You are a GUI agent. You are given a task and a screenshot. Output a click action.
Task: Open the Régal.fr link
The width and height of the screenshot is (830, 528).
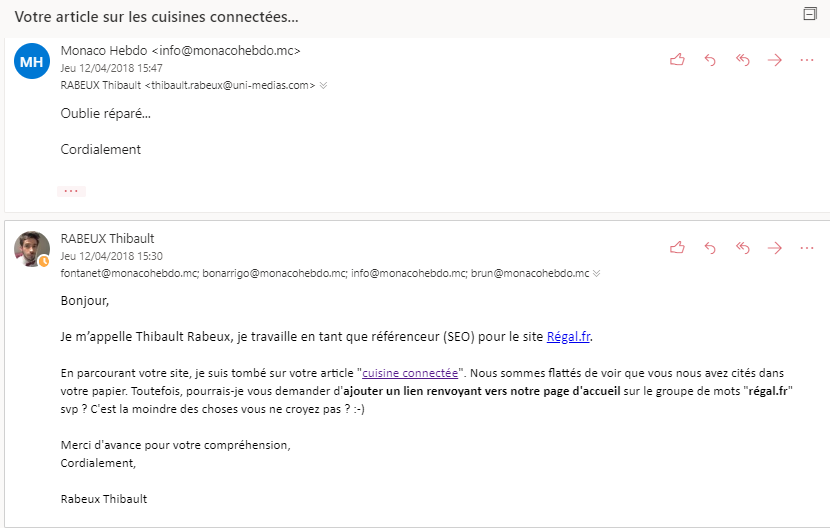click(568, 336)
